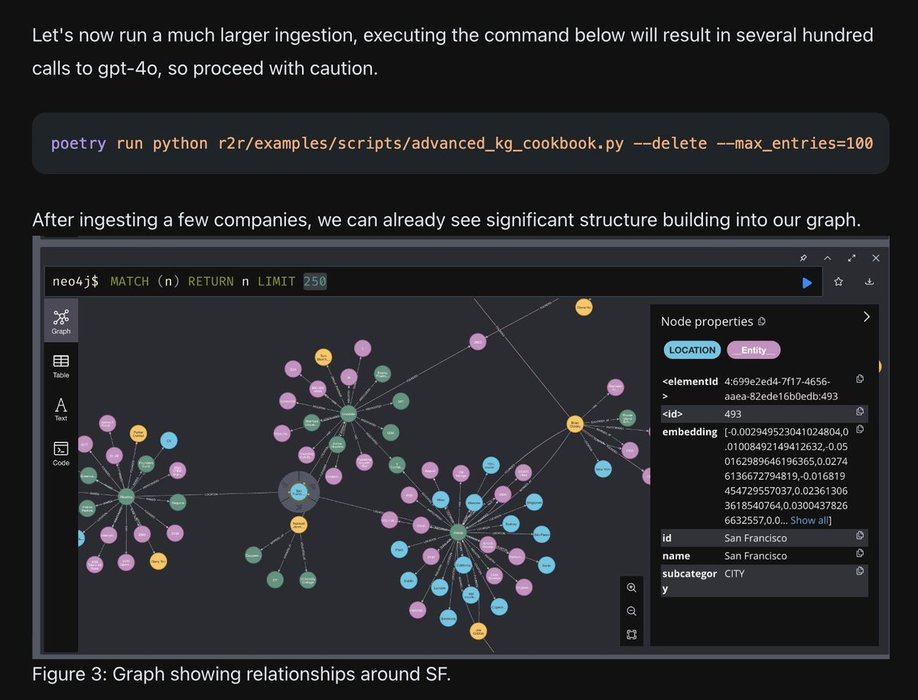This screenshot has height=700, width=918.
Task: Pin the query result frame
Action: tap(802, 258)
